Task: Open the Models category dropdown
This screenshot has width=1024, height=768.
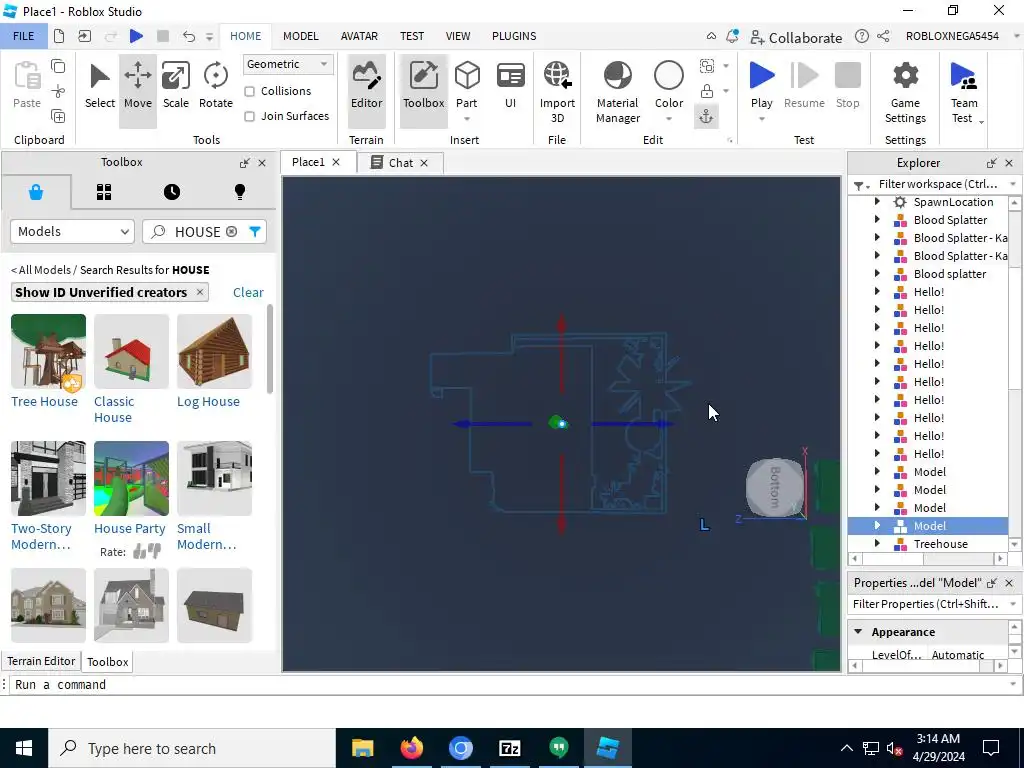Action: tap(72, 232)
